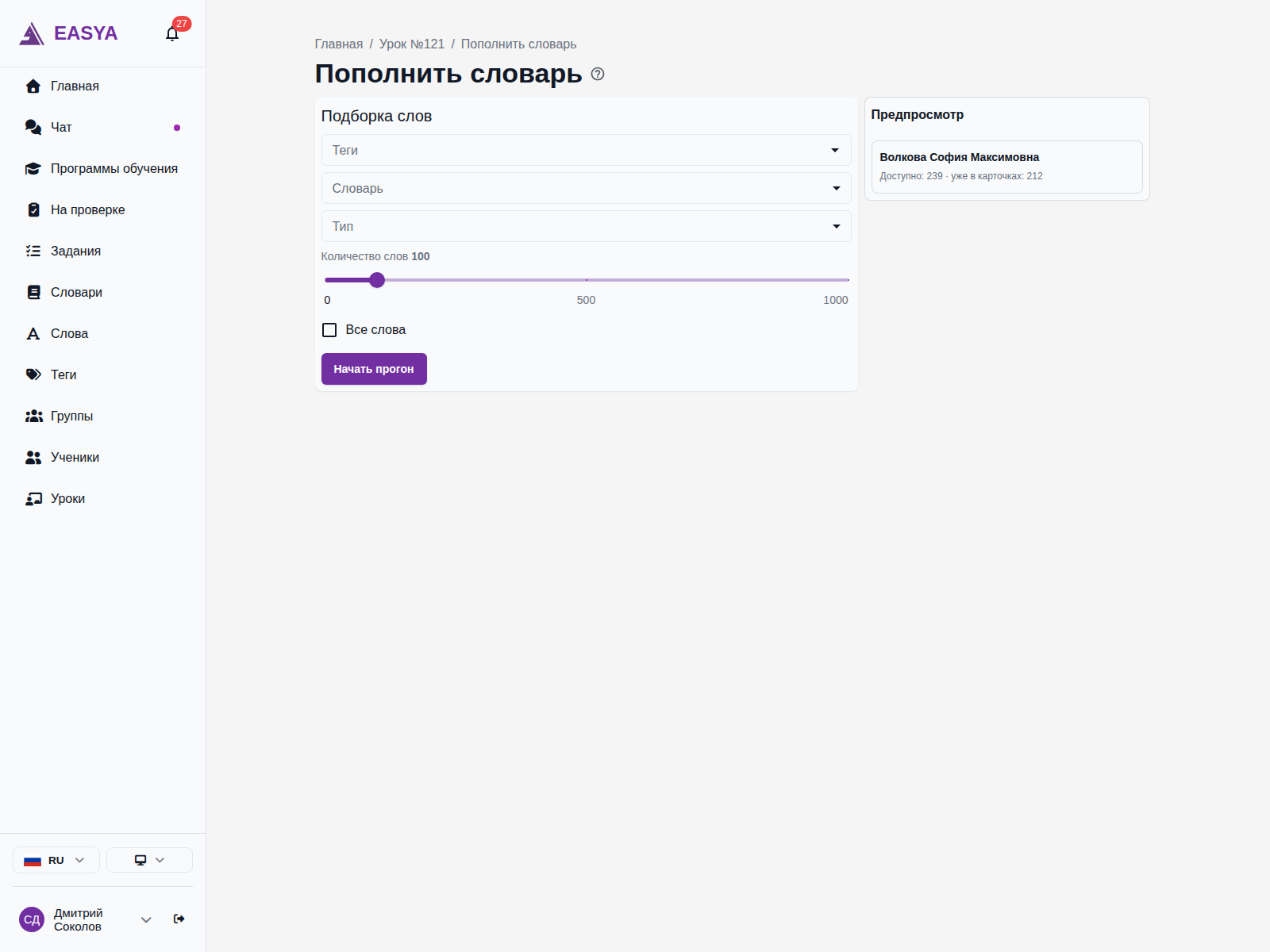The height and width of the screenshot is (952, 1270).
Task: Click the Начать прогон button
Action: [x=374, y=369]
